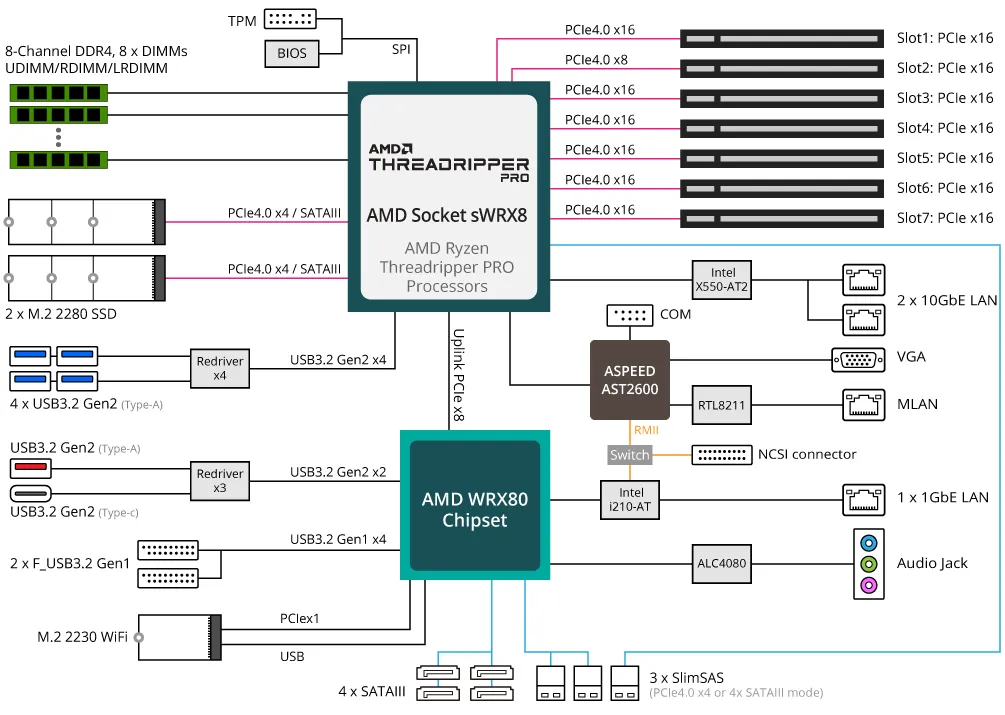The image size is (1005, 715).
Task: Select the 2 x M.2 2280 SSD label
Action: click(59, 313)
